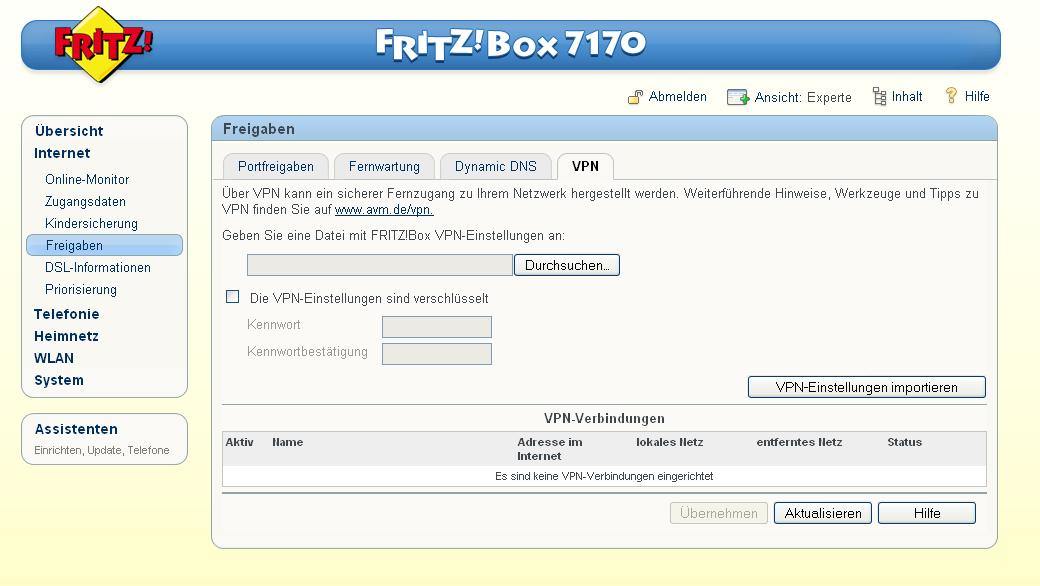Open Priorisierung submenu item
Screen dimensions: 1040x586
[x=80, y=290]
